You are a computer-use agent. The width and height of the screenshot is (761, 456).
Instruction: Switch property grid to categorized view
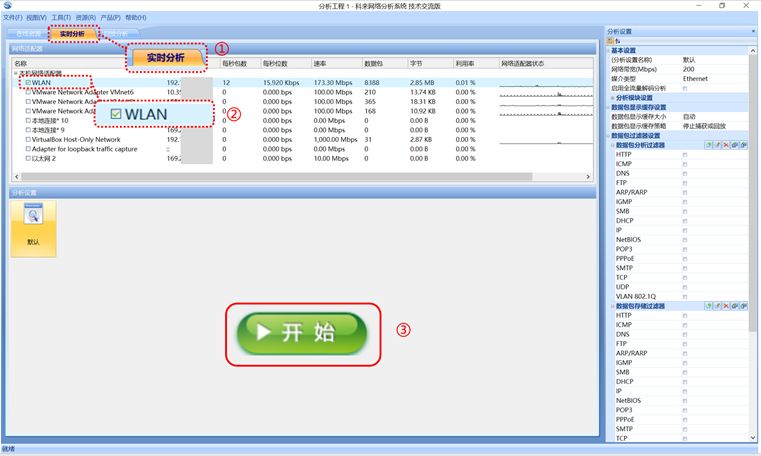point(611,41)
